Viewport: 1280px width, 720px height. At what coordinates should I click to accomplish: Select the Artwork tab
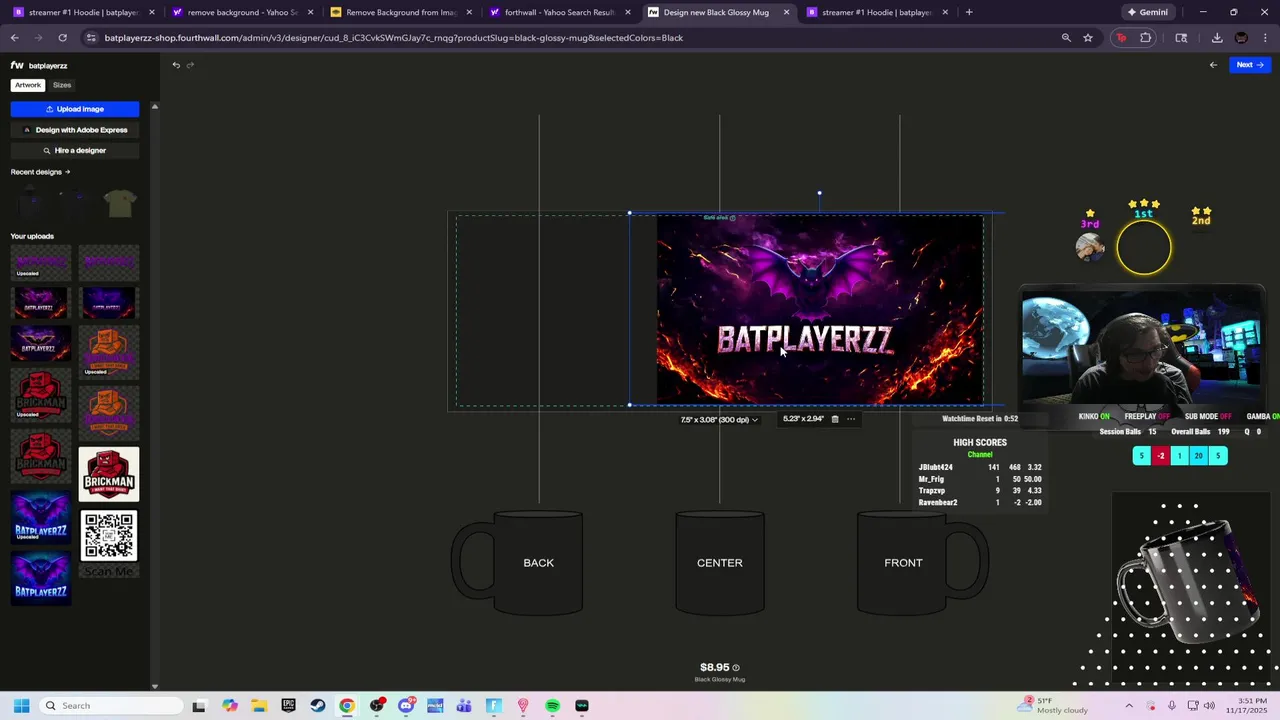pyautogui.click(x=28, y=85)
